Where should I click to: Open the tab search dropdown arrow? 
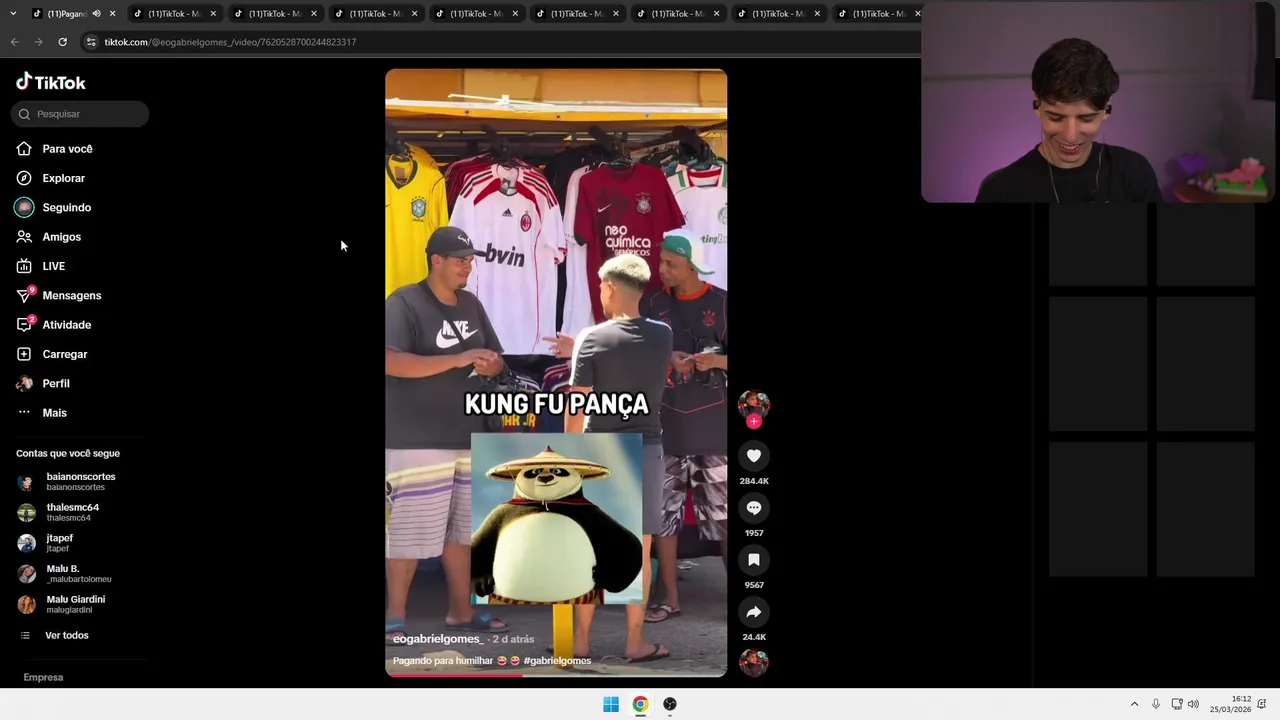click(x=13, y=14)
